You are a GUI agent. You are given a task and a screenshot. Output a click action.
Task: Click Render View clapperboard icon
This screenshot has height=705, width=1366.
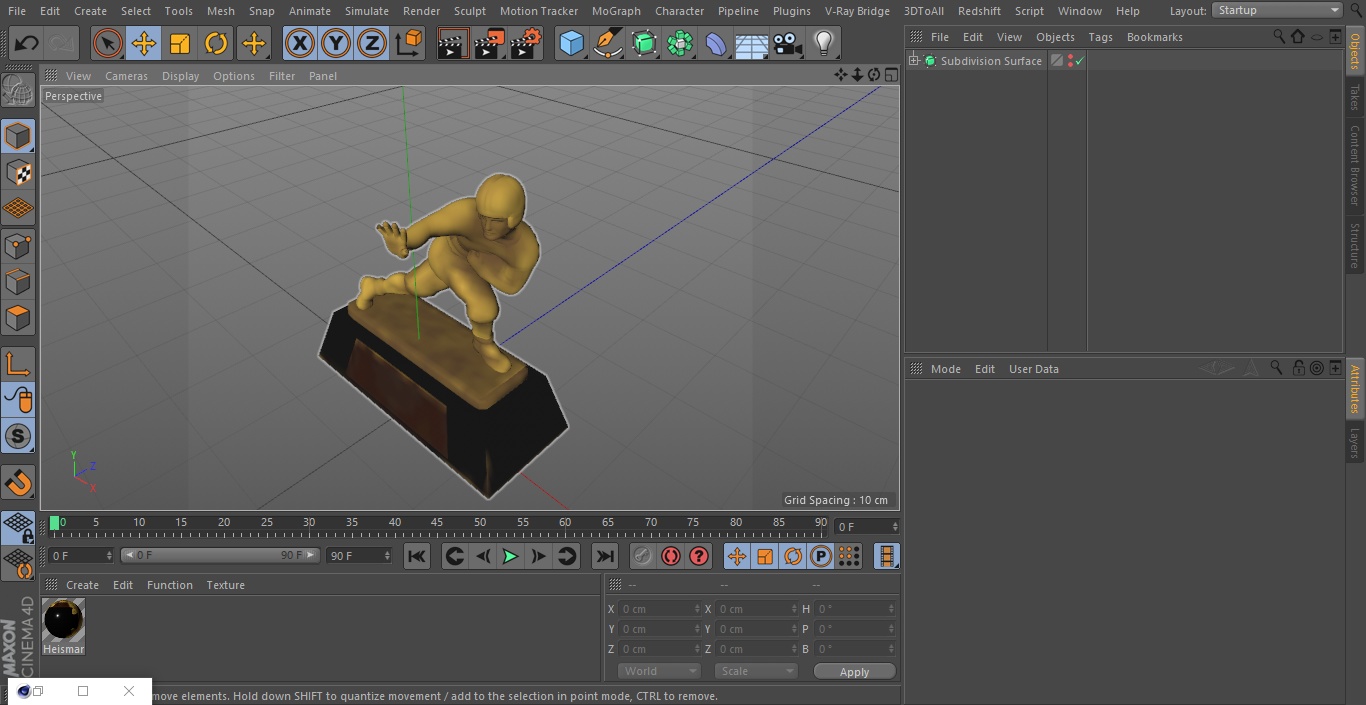pyautogui.click(x=453, y=43)
